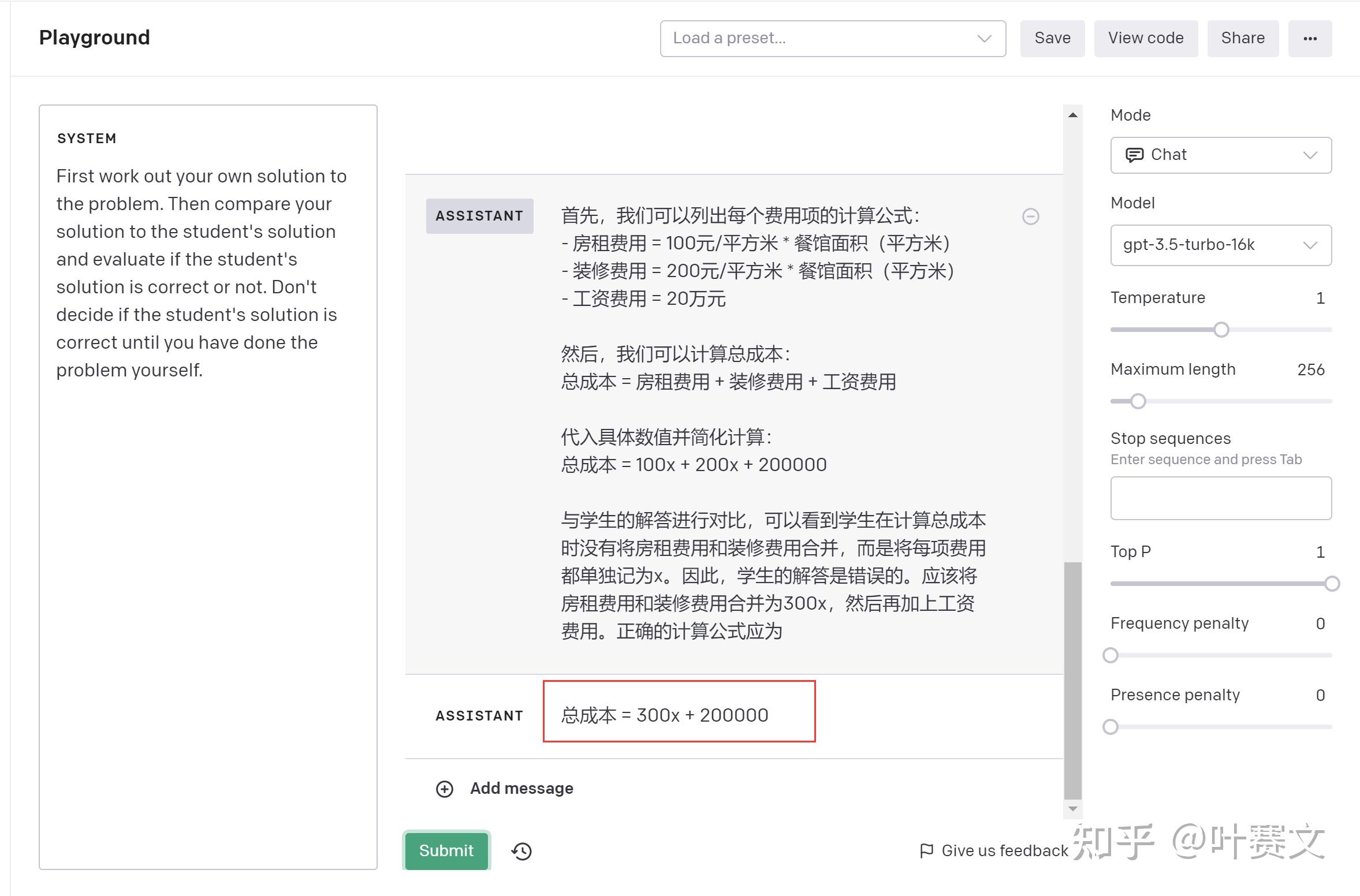Click the scrollbar down arrow
The image size is (1360, 896).
(x=1072, y=809)
